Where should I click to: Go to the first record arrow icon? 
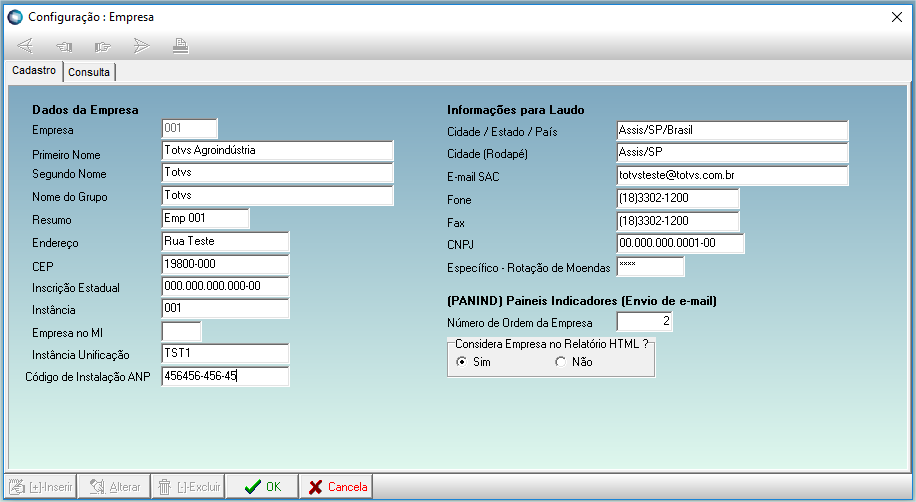pos(25,46)
